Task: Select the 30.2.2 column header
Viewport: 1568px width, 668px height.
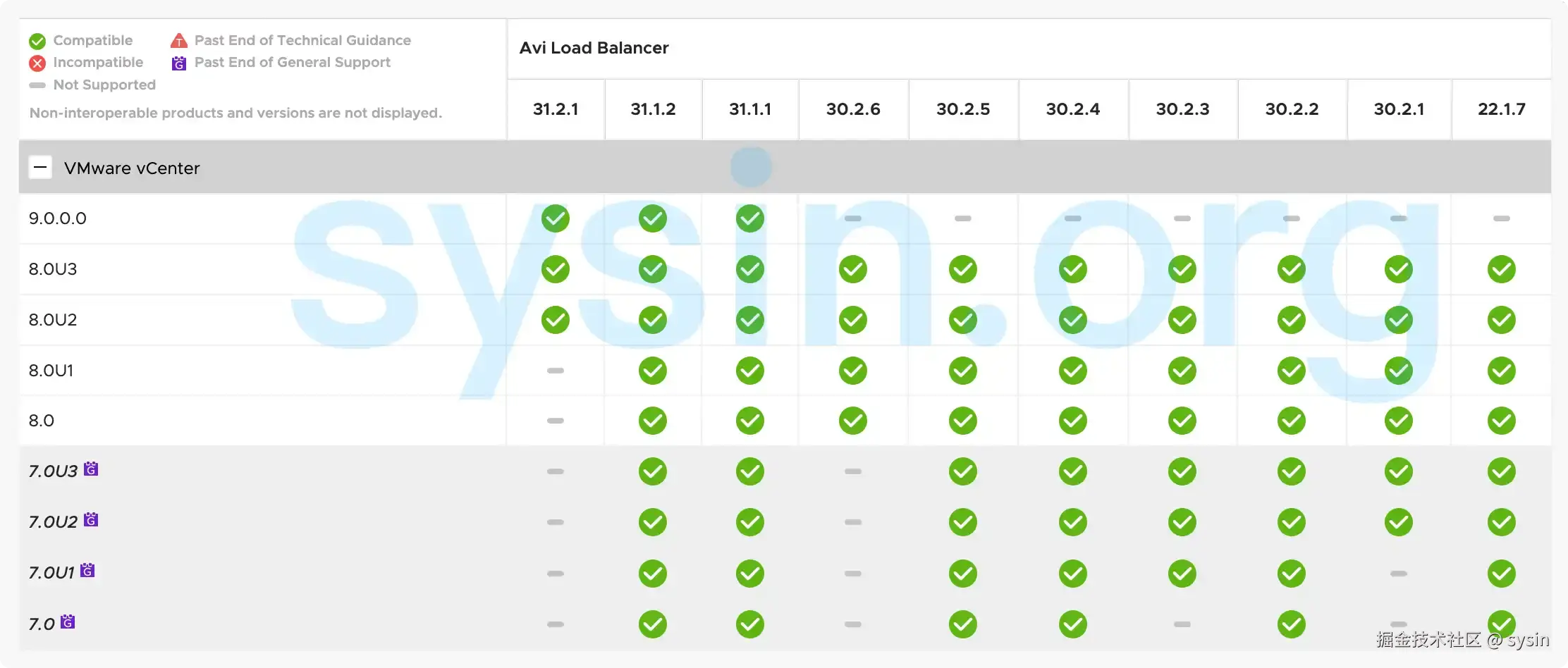Action: [x=1292, y=109]
